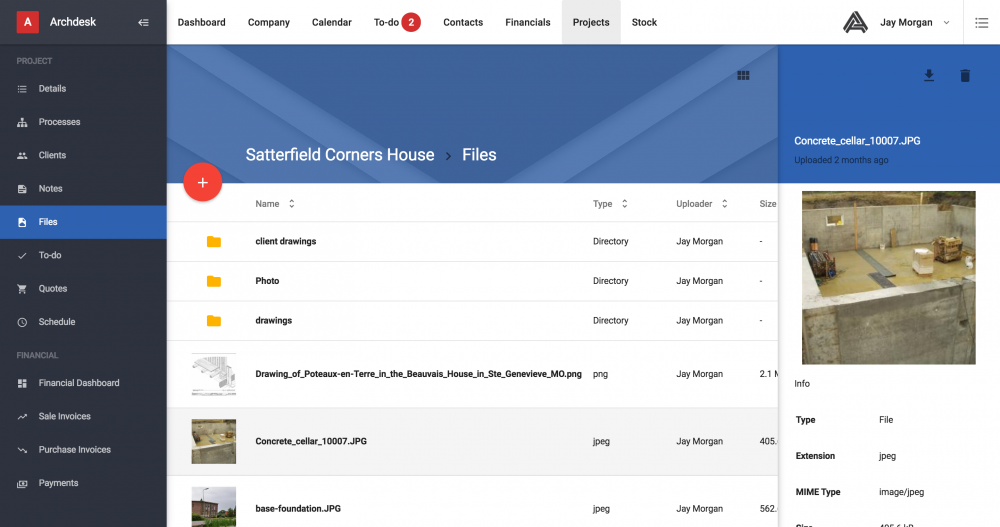Click the drawings folder icon

[214, 320]
